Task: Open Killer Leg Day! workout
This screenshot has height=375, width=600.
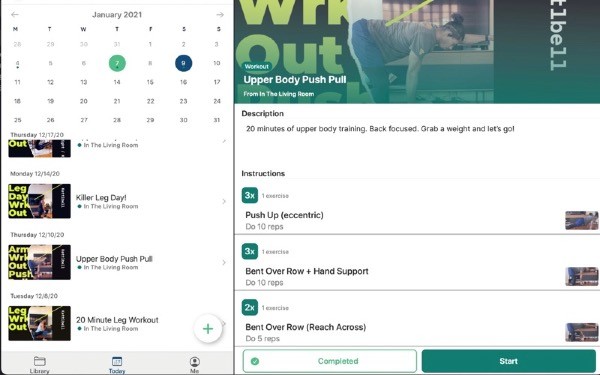Action: tap(117, 201)
